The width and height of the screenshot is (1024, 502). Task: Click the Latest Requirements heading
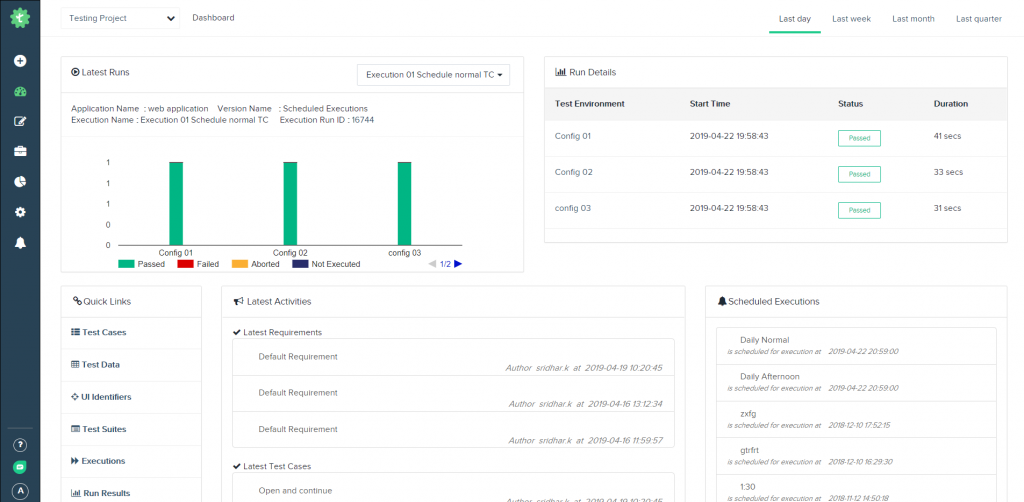pos(282,332)
